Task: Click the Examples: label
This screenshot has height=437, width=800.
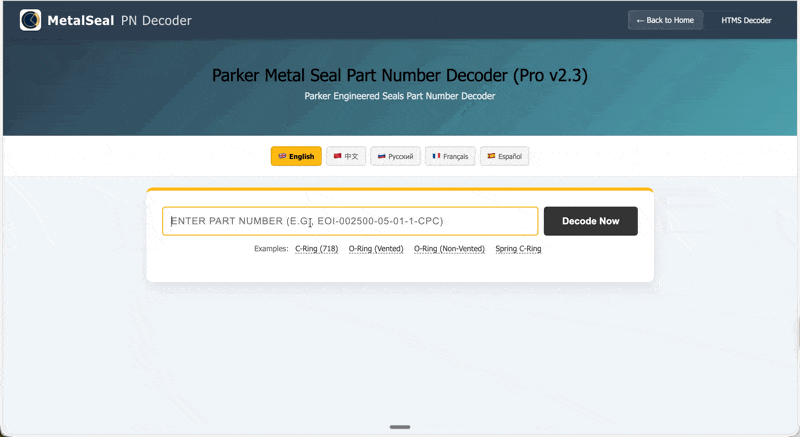Action: (x=271, y=249)
